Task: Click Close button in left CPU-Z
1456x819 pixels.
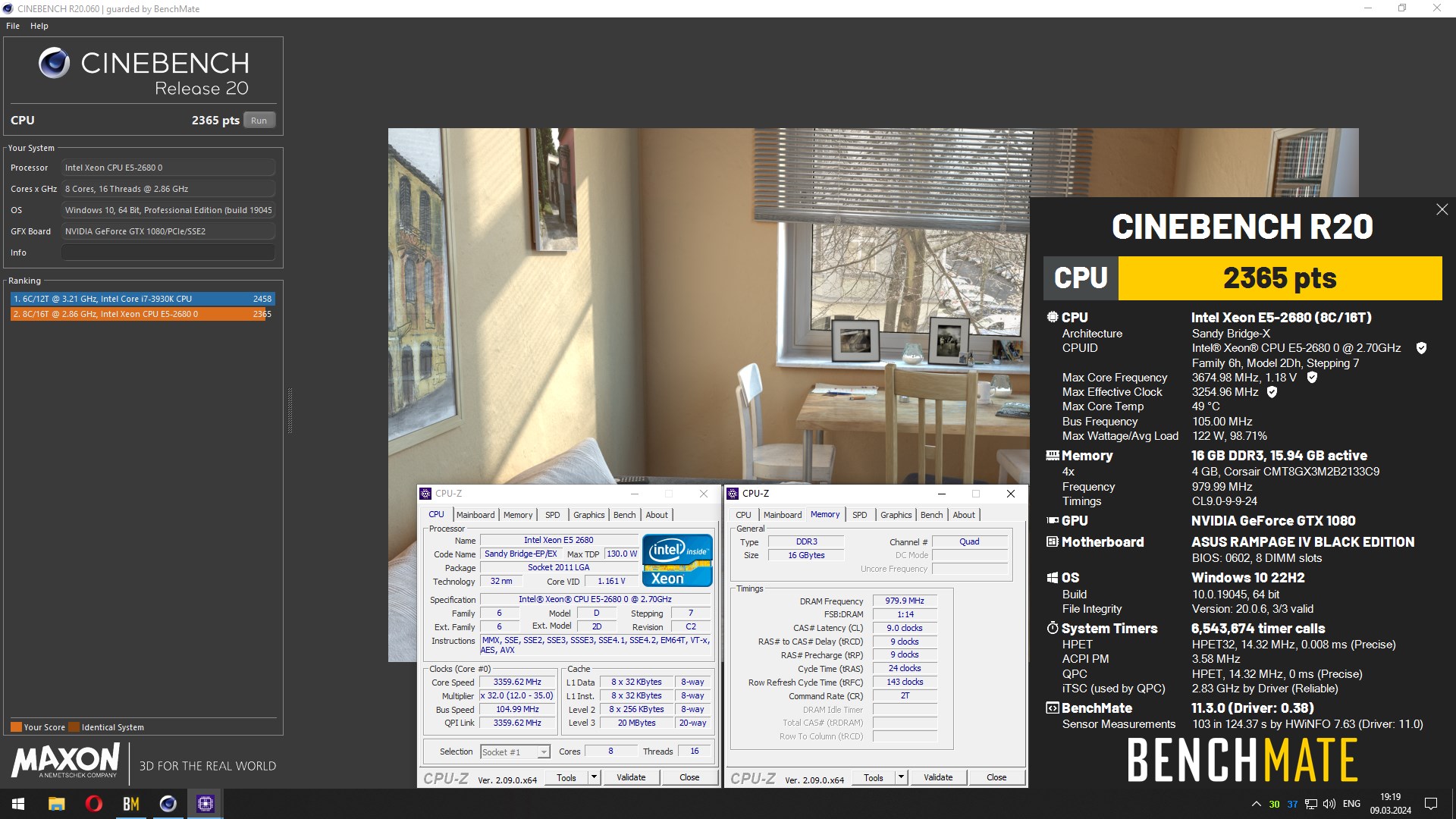Action: pos(689,778)
